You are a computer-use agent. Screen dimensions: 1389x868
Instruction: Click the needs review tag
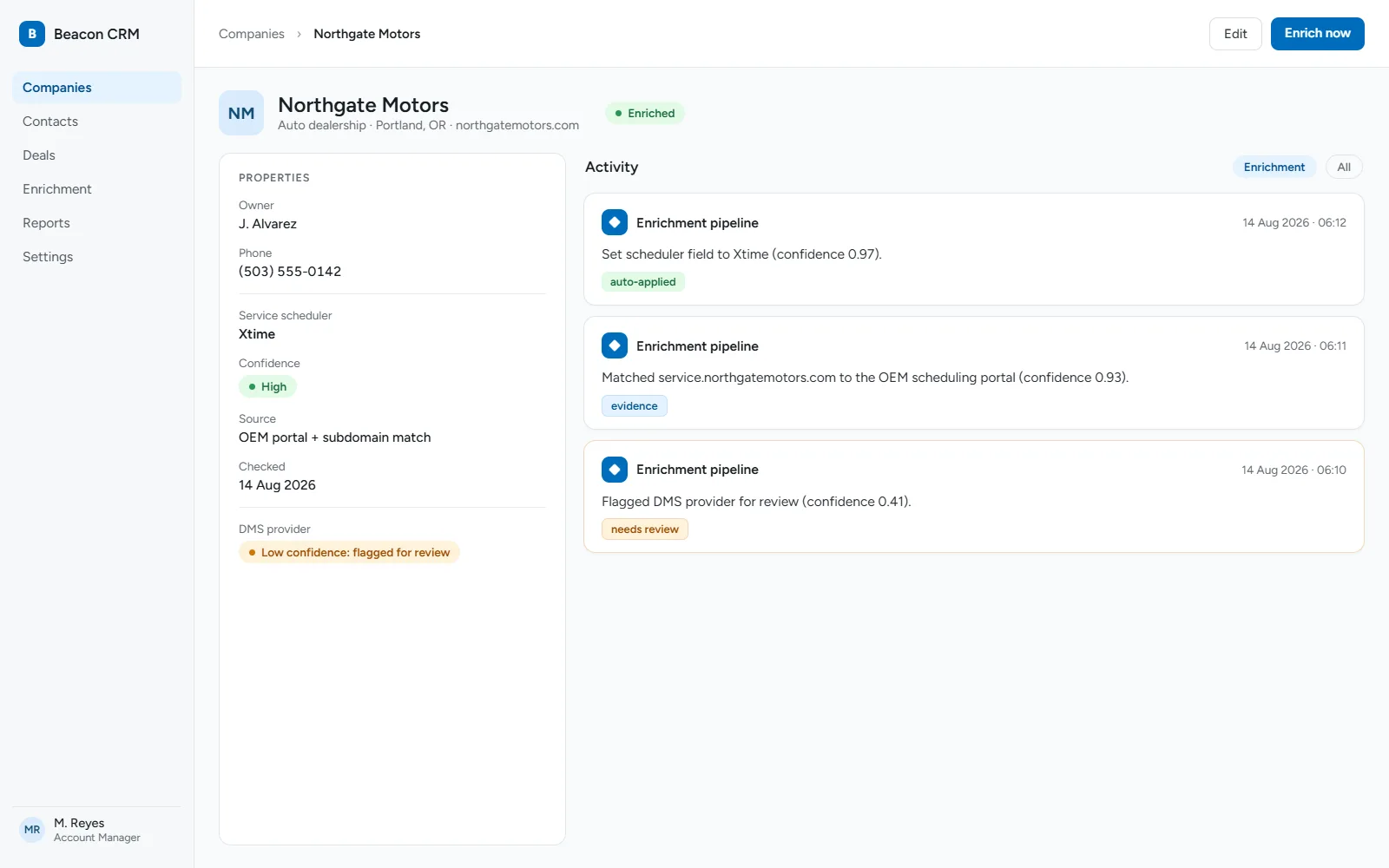[645, 529]
